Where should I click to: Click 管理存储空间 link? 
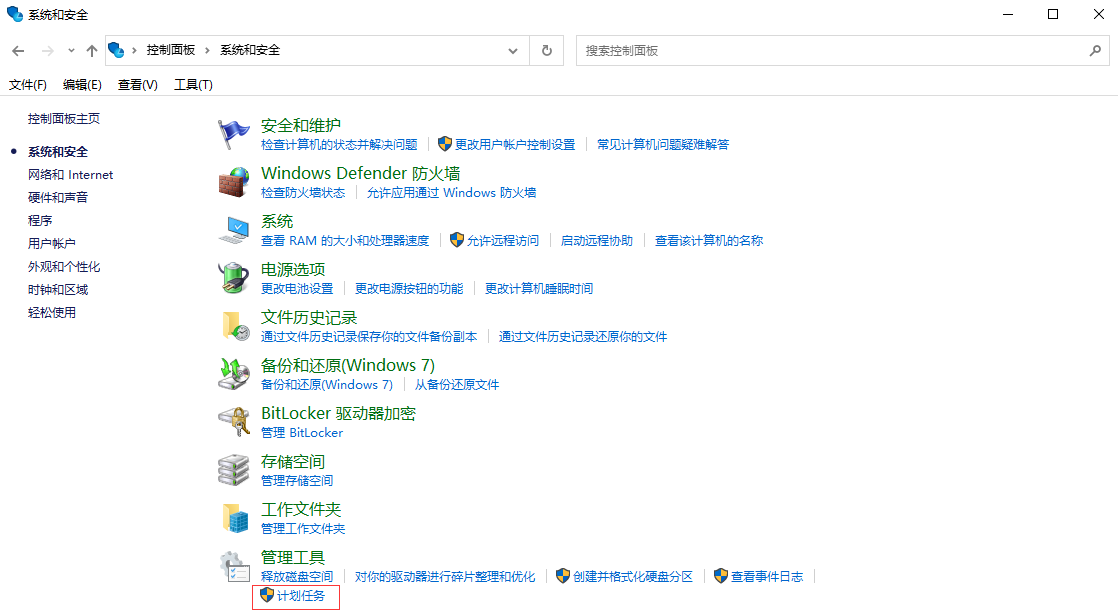click(x=297, y=481)
